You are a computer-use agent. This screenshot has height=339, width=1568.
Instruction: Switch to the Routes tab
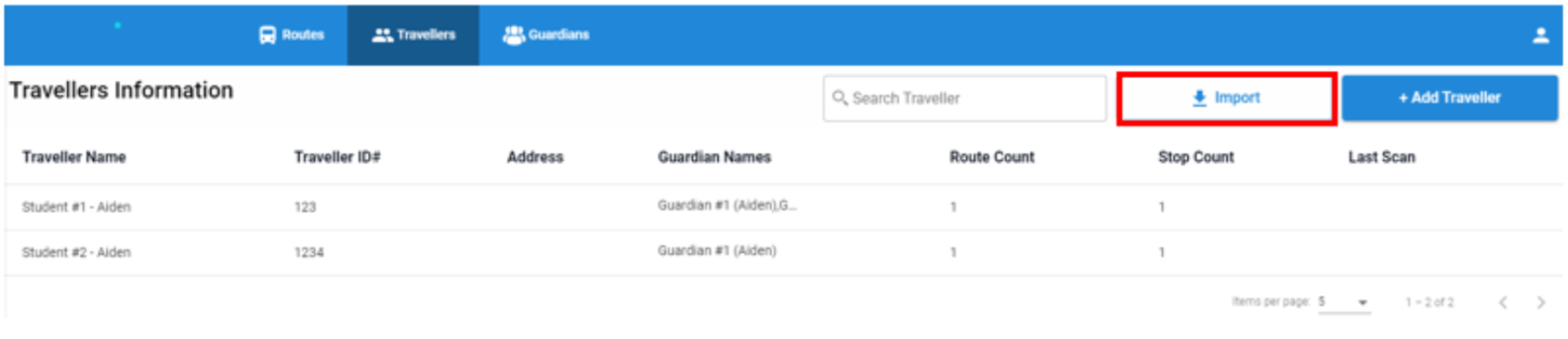click(x=291, y=35)
